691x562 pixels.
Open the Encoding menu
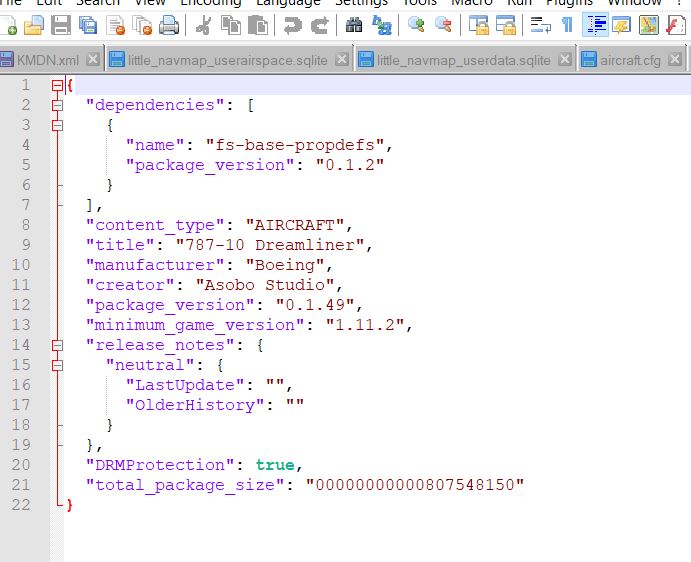coord(211,2)
